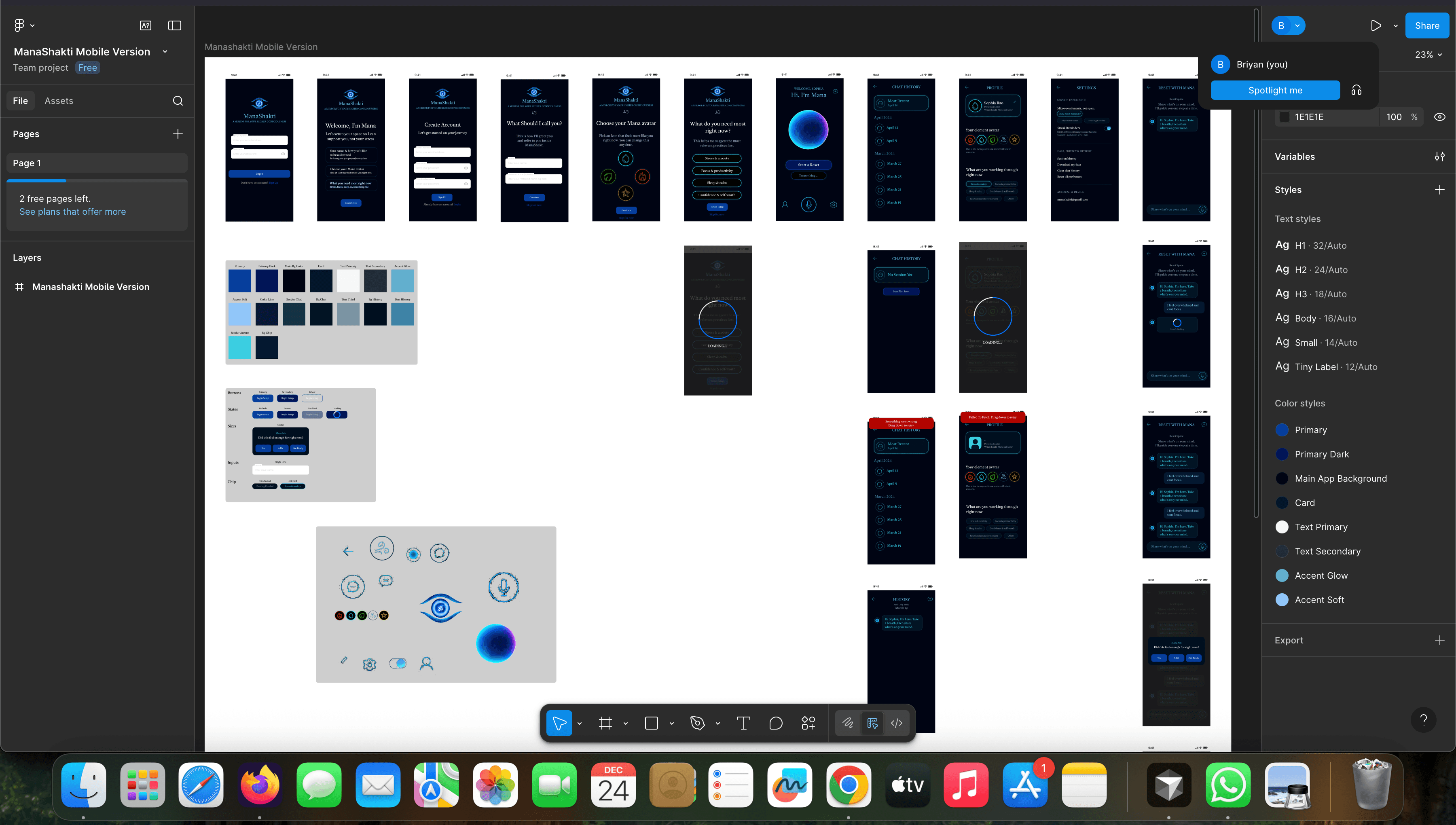This screenshot has width=1456, height=825.
Task: Expand ManaShakti Mobile Version file menu
Action: point(165,52)
